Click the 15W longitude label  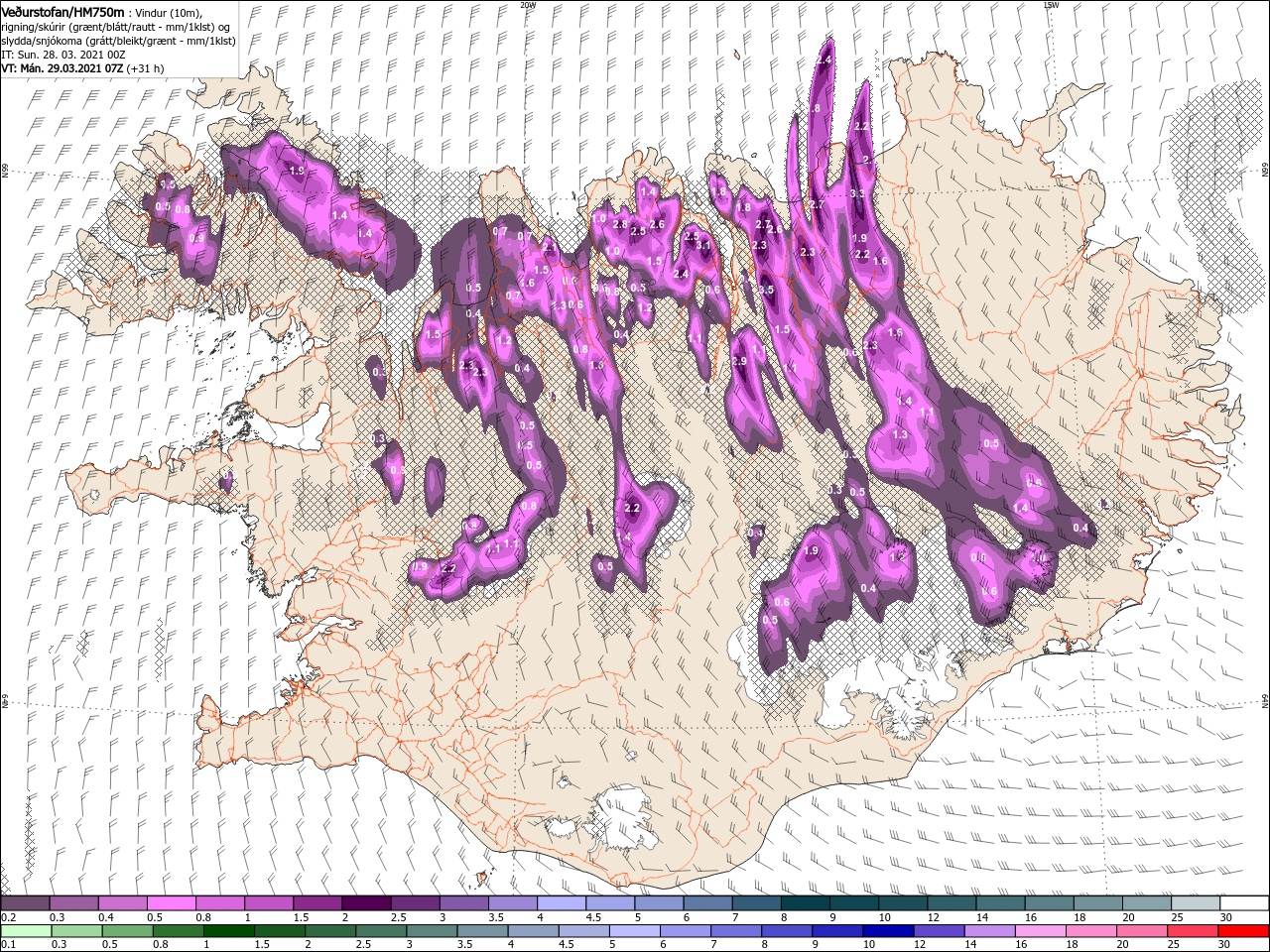(x=1052, y=4)
